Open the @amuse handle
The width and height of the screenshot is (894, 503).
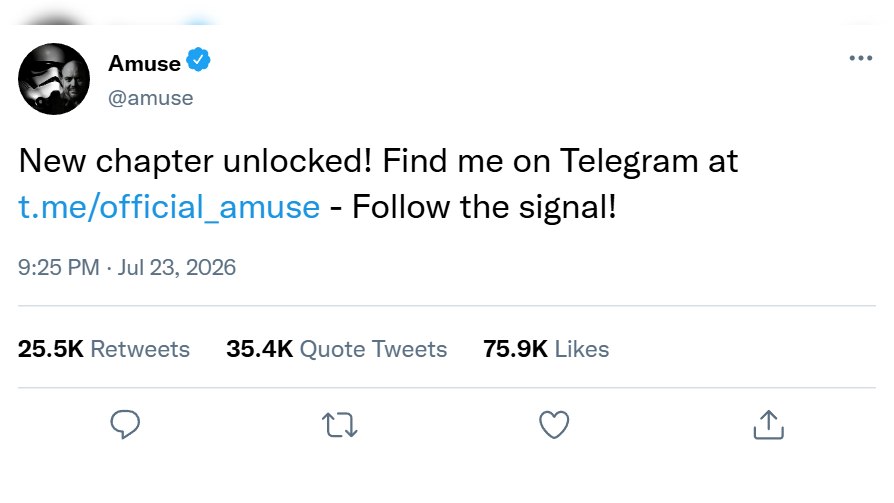151,98
